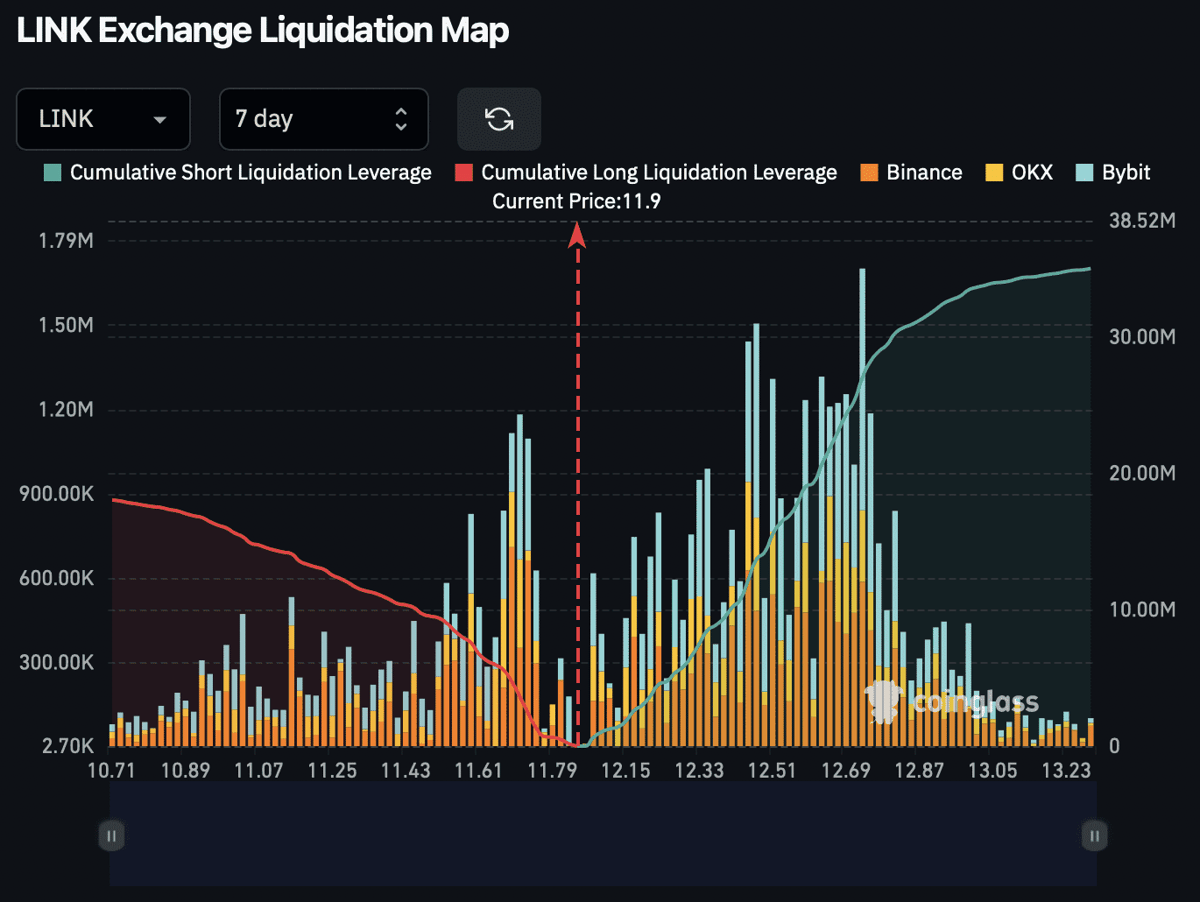The height and width of the screenshot is (902, 1200).
Task: Toggle the Bybit teal legend swatch
Action: pyautogui.click(x=1084, y=172)
